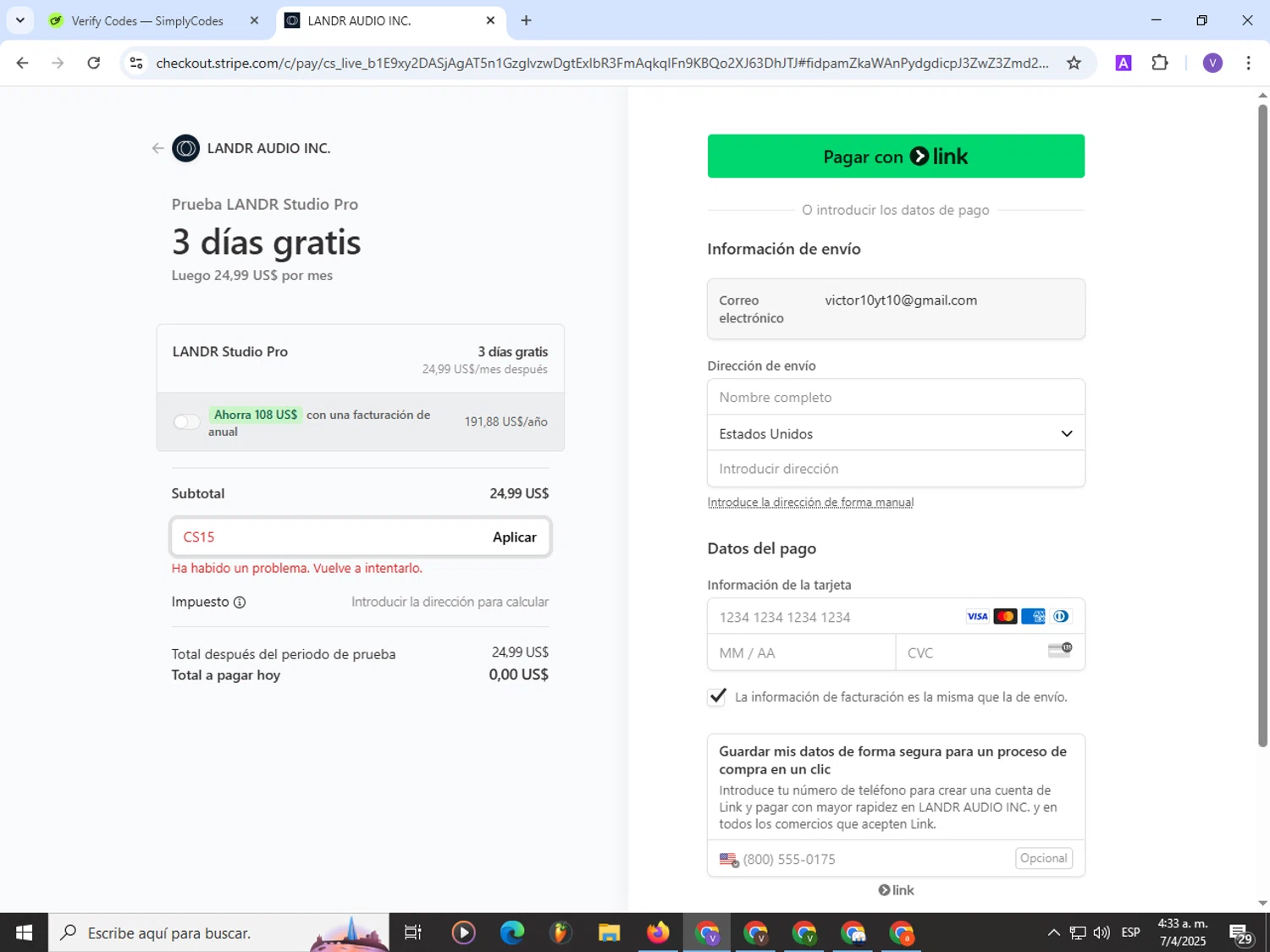Open the FL Studio fruit taskbar icon
Image resolution: width=1270 pixels, height=952 pixels.
(560, 933)
